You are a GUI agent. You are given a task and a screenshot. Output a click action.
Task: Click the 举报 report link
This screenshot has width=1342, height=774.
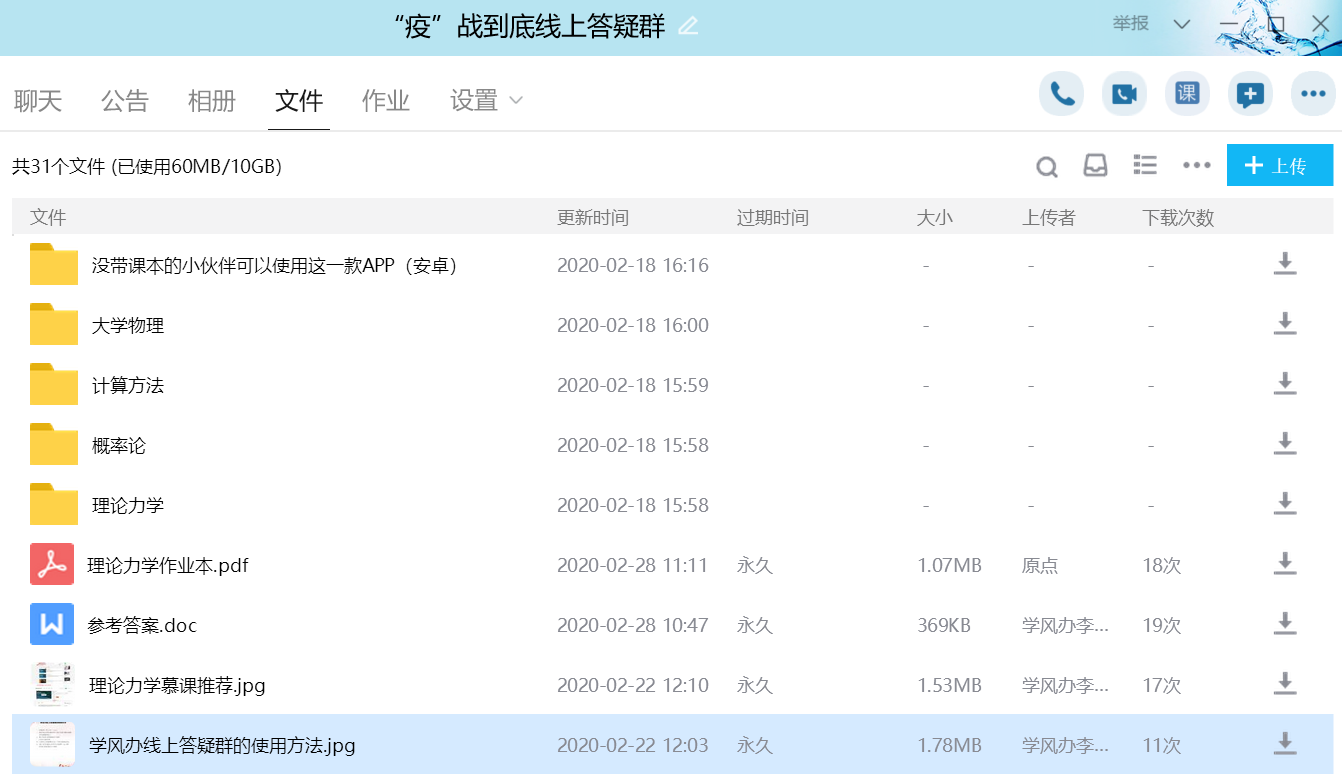click(x=1131, y=23)
